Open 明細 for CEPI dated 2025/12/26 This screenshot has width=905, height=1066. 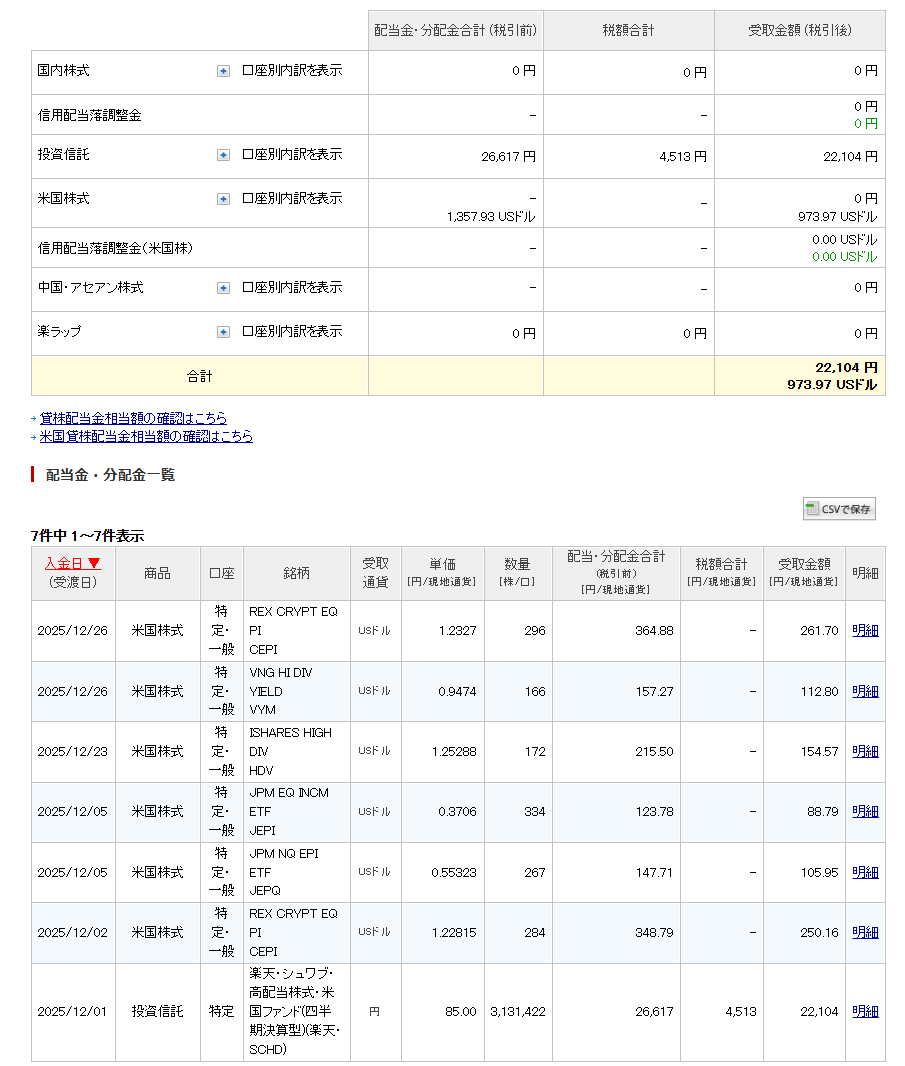click(865, 631)
